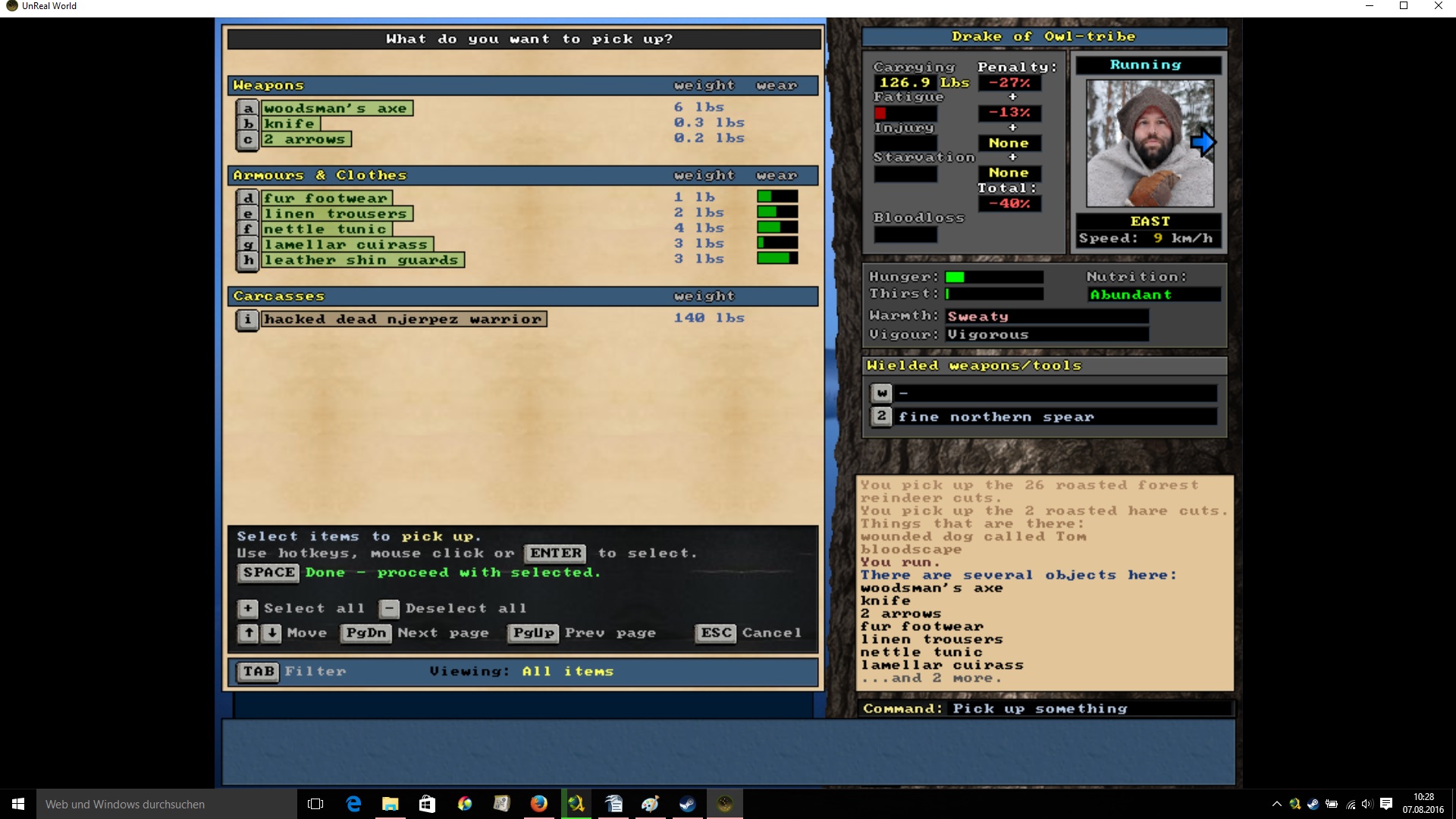The image size is (1456, 819).
Task: Pick the fur footwear item
Action: pos(327,198)
